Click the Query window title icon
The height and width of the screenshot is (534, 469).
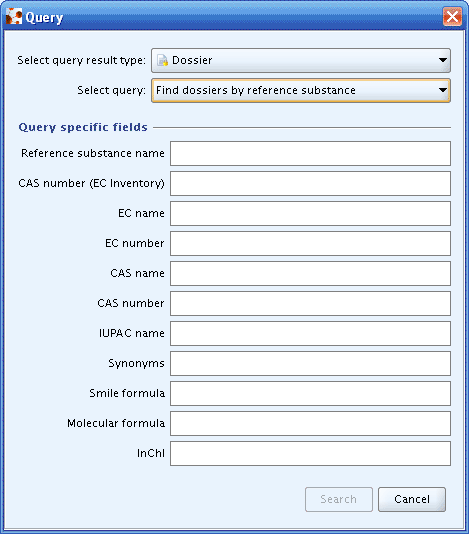[14, 17]
